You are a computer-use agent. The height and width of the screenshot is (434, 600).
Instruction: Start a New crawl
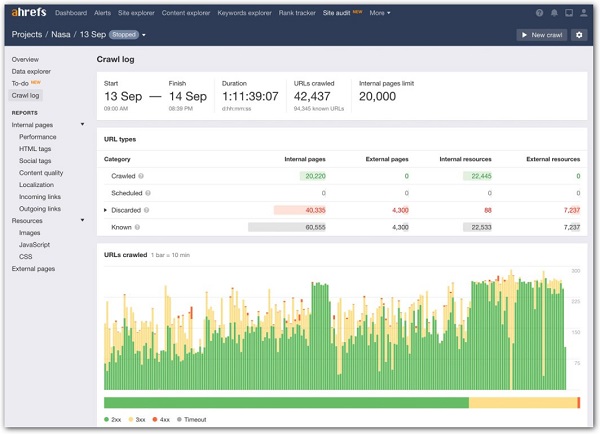click(541, 35)
